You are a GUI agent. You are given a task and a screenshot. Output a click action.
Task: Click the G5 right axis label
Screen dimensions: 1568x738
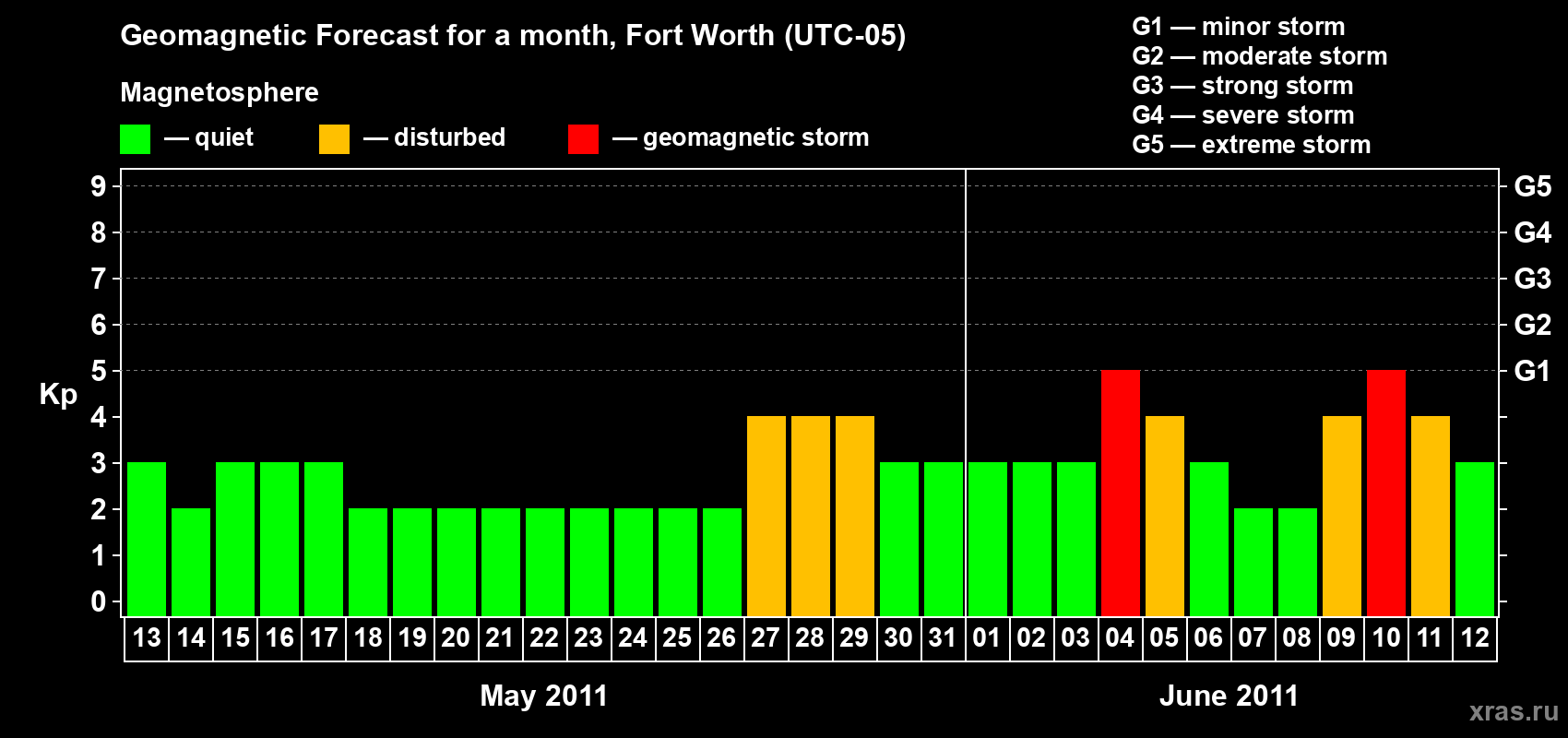[x=1533, y=186]
